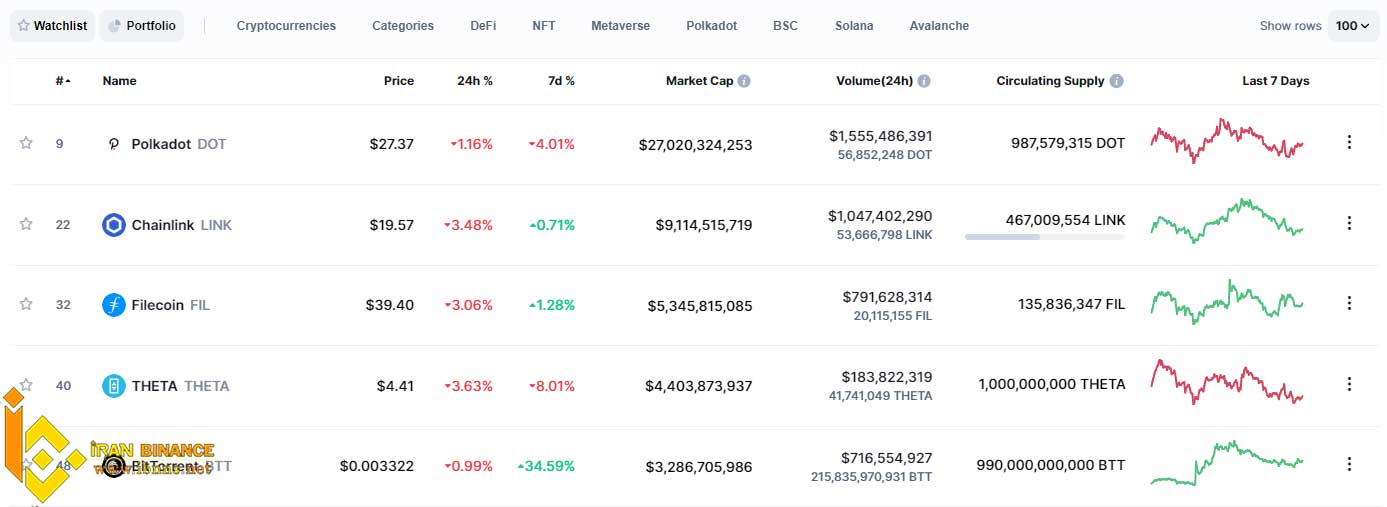The height and width of the screenshot is (507, 1387).
Task: Open Chainlink row three-dot menu
Action: [x=1348, y=223]
